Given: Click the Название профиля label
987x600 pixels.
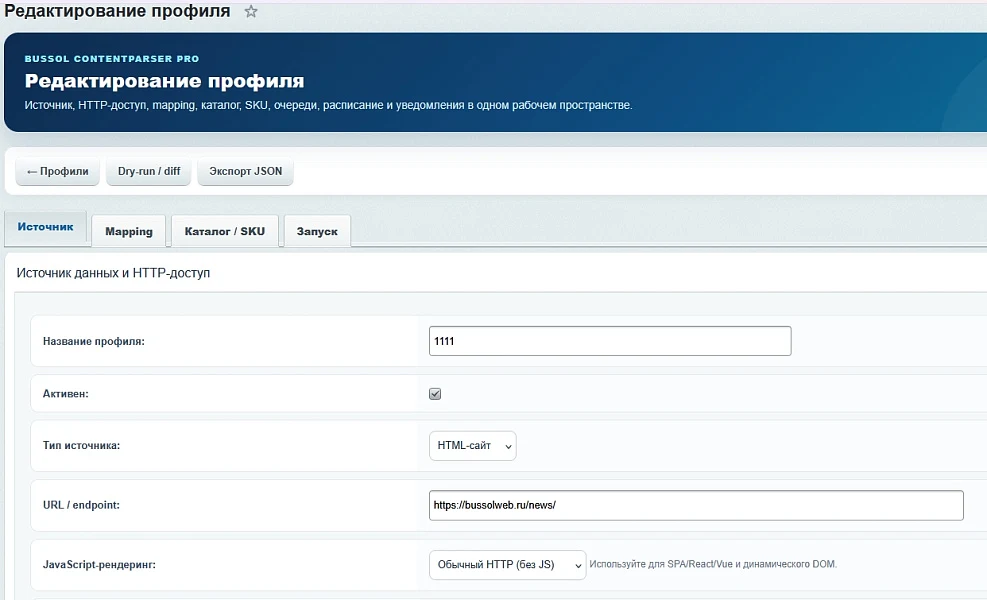Looking at the screenshot, I should (x=94, y=341).
